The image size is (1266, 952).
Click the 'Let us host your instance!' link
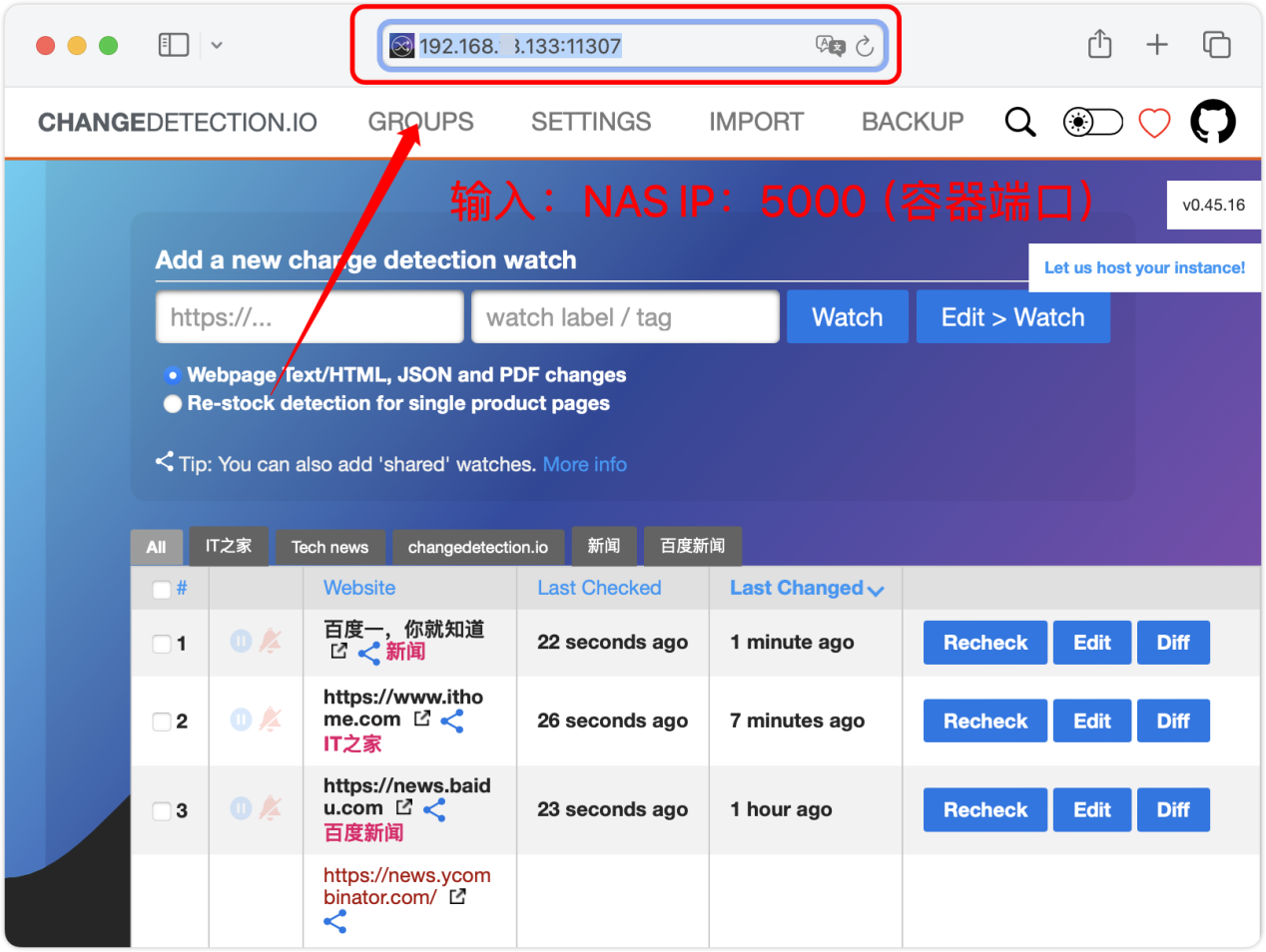click(1144, 267)
